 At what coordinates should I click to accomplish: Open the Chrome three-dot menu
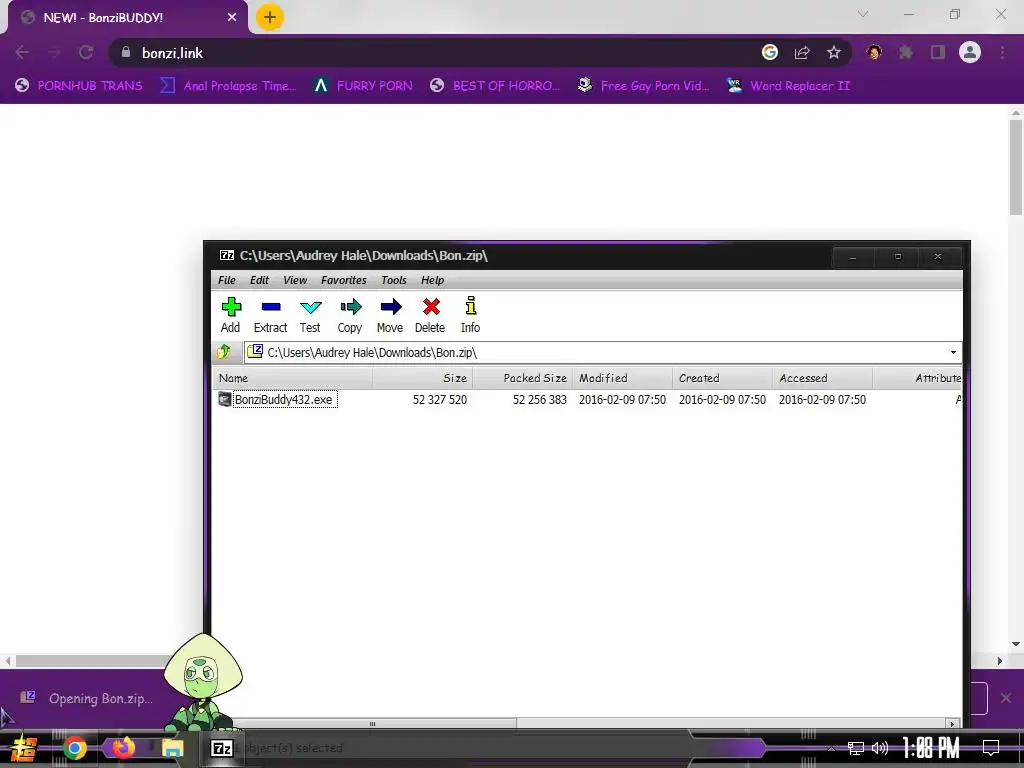(1002, 52)
